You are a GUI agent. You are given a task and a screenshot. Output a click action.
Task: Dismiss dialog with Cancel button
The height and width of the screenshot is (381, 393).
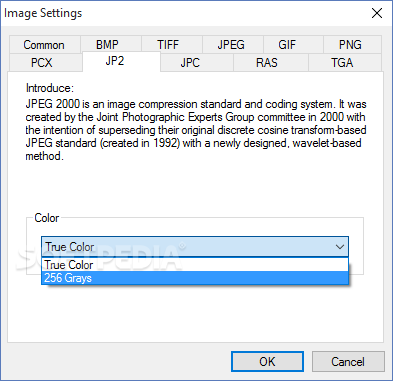click(348, 362)
